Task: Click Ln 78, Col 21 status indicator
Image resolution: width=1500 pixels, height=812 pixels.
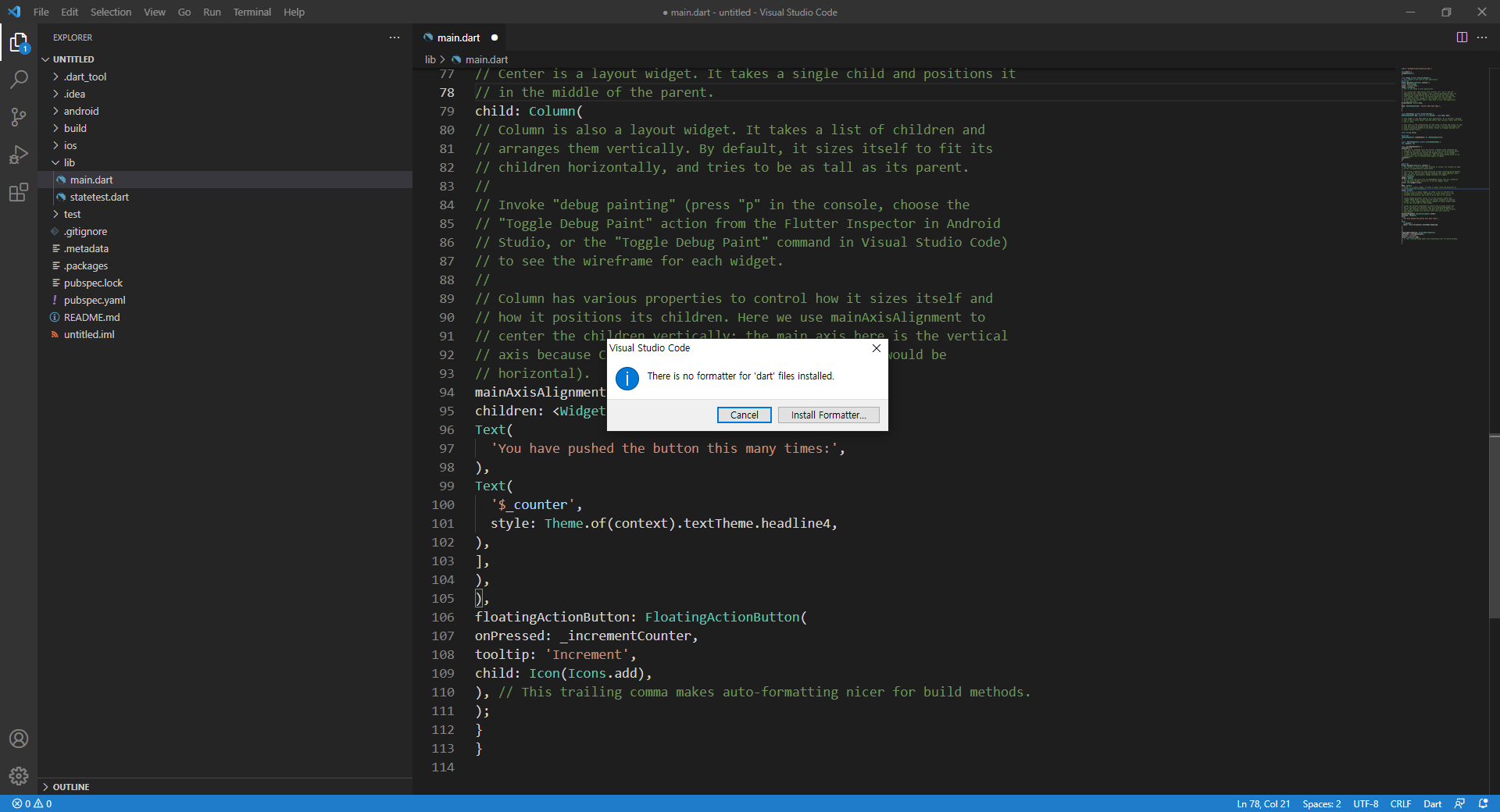Action: [1263, 803]
